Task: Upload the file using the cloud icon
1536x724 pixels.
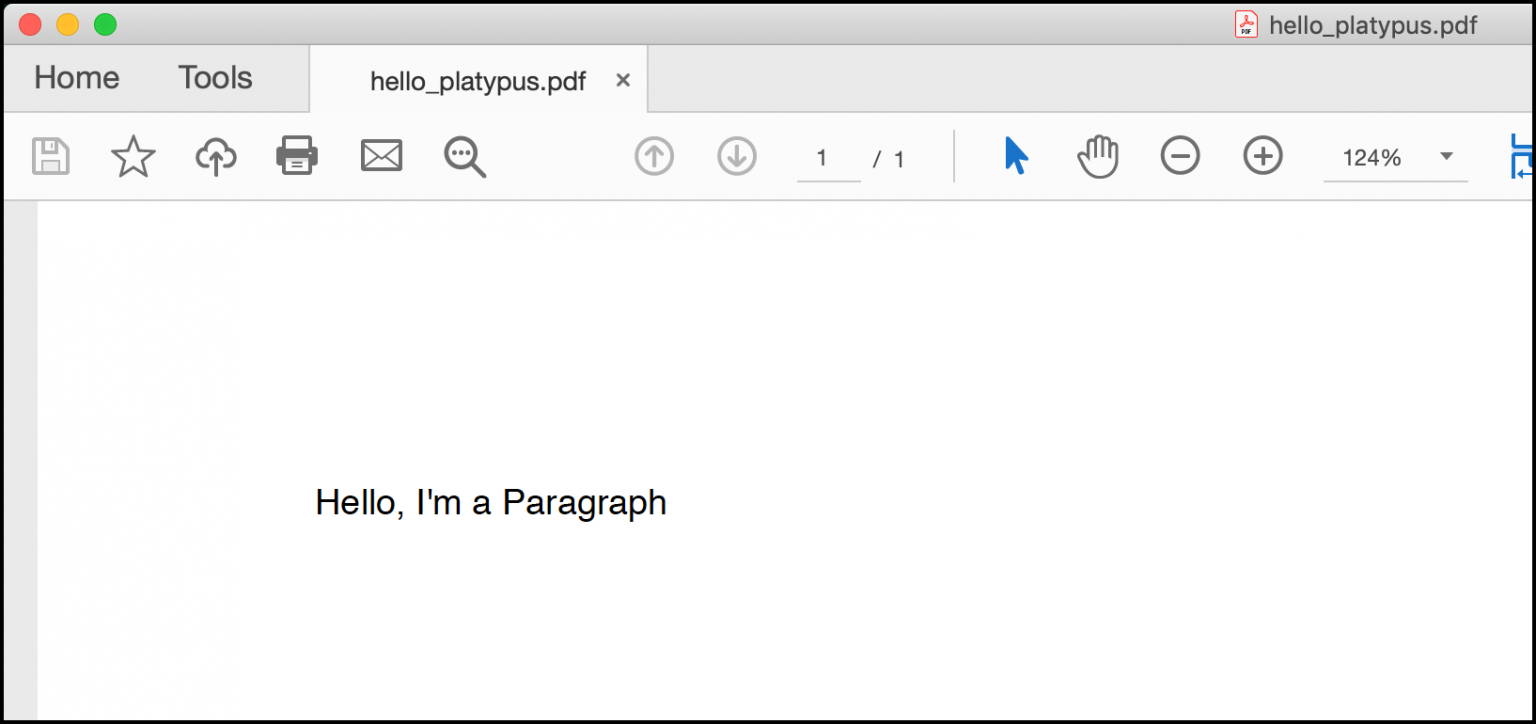Action: coord(216,157)
